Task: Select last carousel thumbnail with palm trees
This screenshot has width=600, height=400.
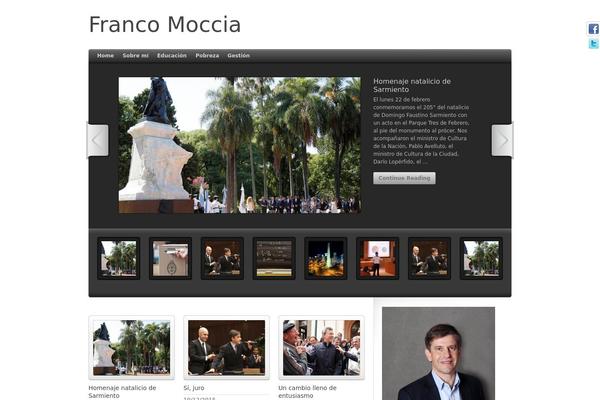Action: tap(481, 258)
